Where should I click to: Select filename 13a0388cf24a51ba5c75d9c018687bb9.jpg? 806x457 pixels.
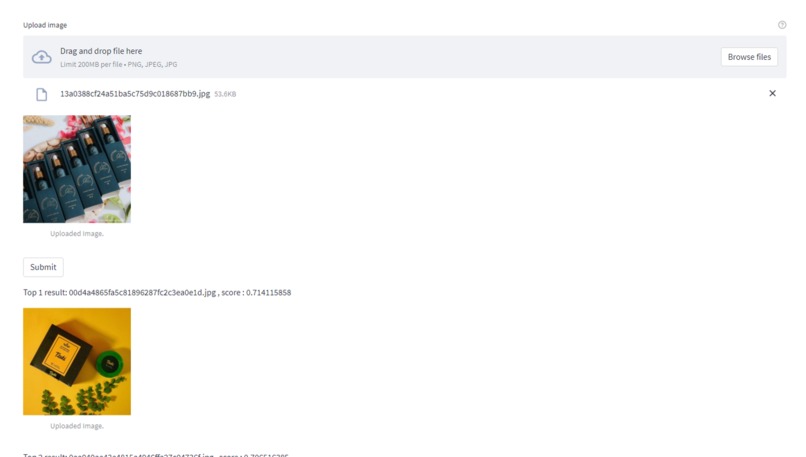click(x=135, y=94)
